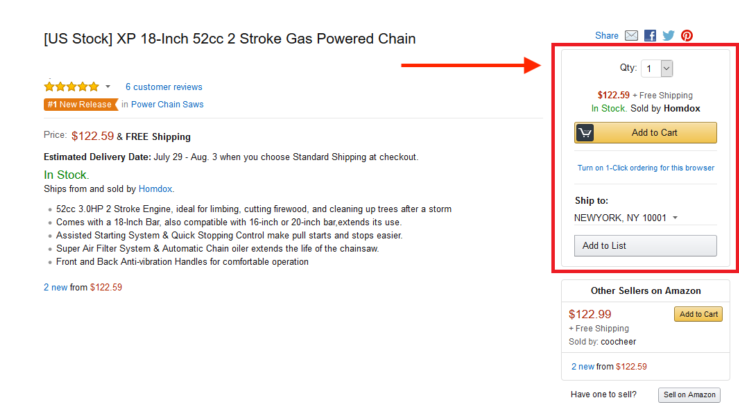Image resolution: width=739 pixels, height=415 pixels.
Task: Share product via email envelope icon
Action: (631, 36)
